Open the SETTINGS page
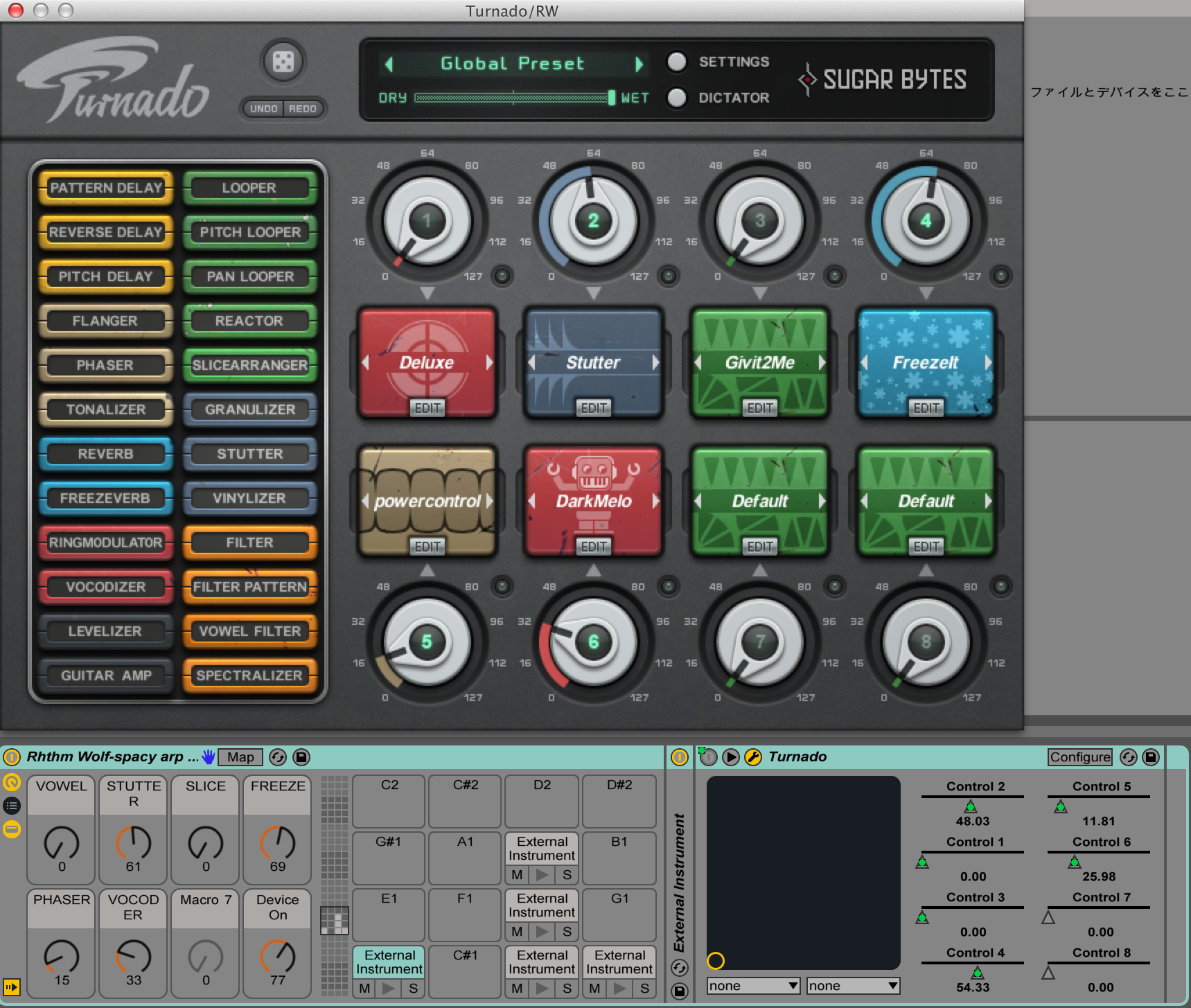This screenshot has width=1191, height=1008. click(x=676, y=62)
